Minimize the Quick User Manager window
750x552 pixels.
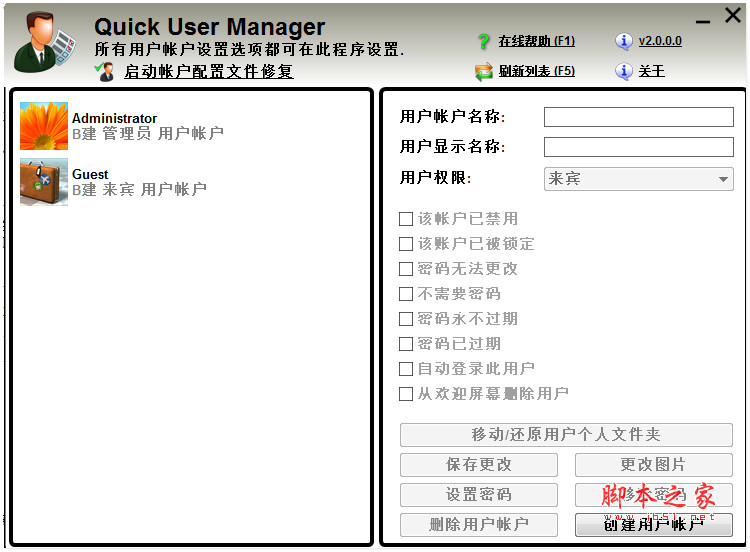pos(703,21)
